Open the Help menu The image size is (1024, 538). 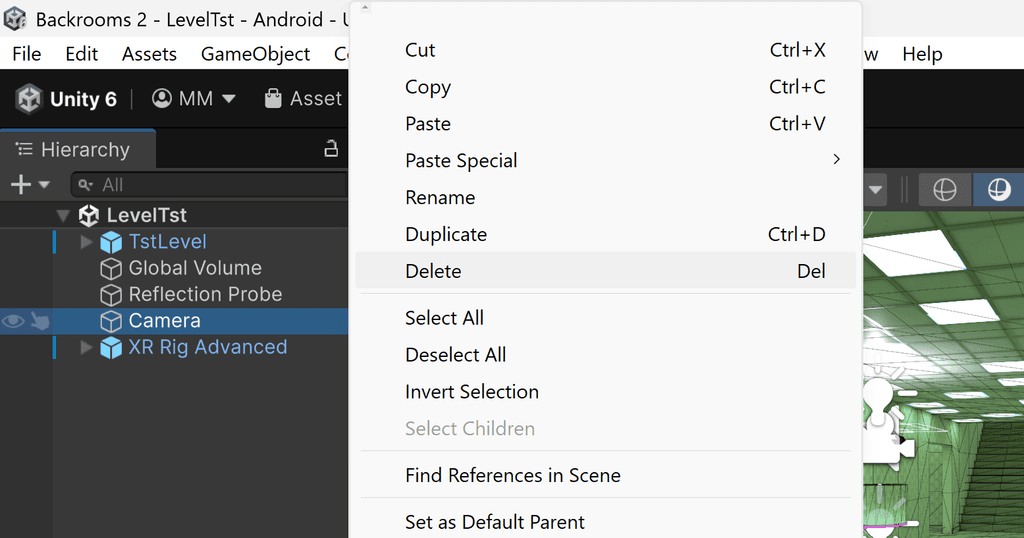(922, 54)
